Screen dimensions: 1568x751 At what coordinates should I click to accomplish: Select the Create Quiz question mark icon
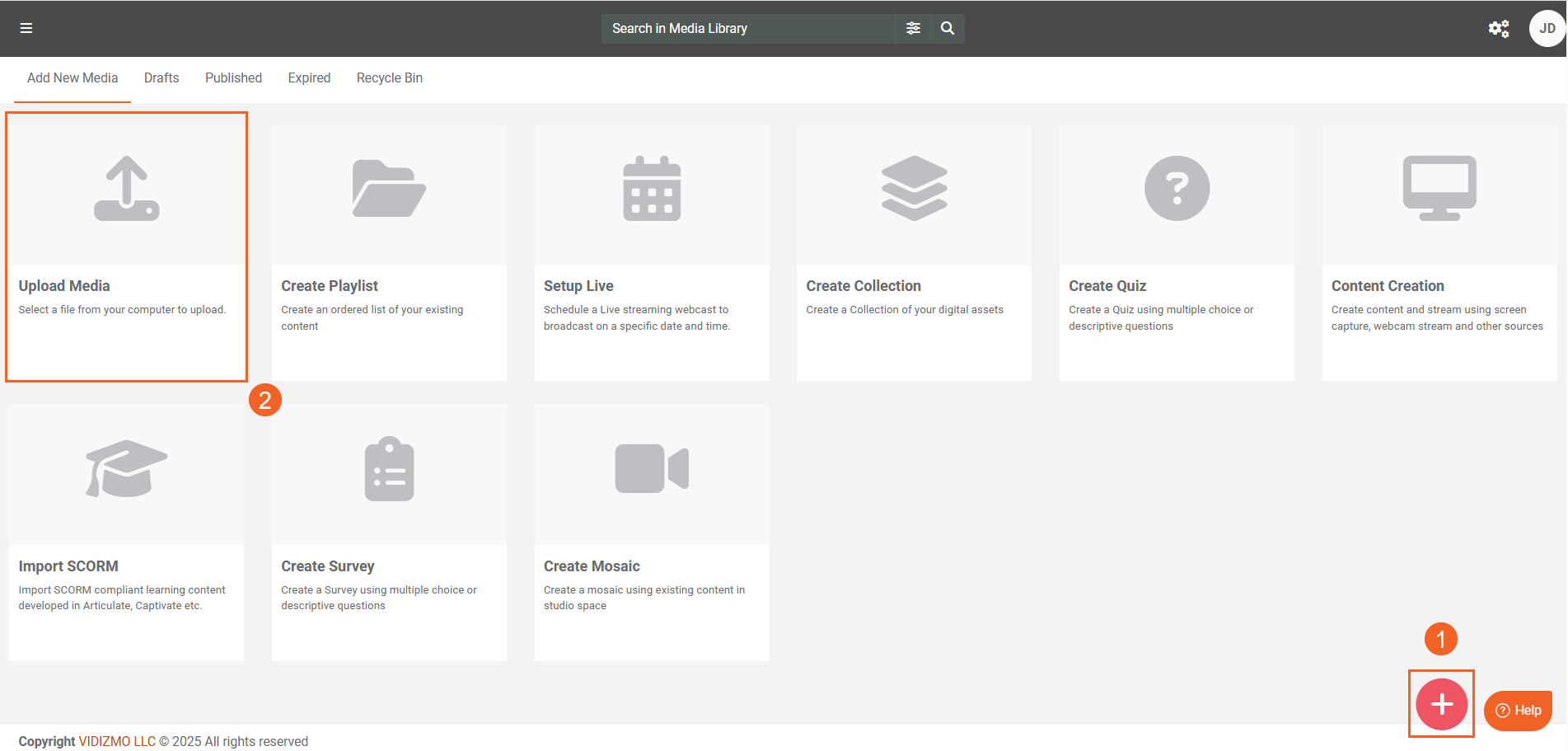pos(1177,189)
